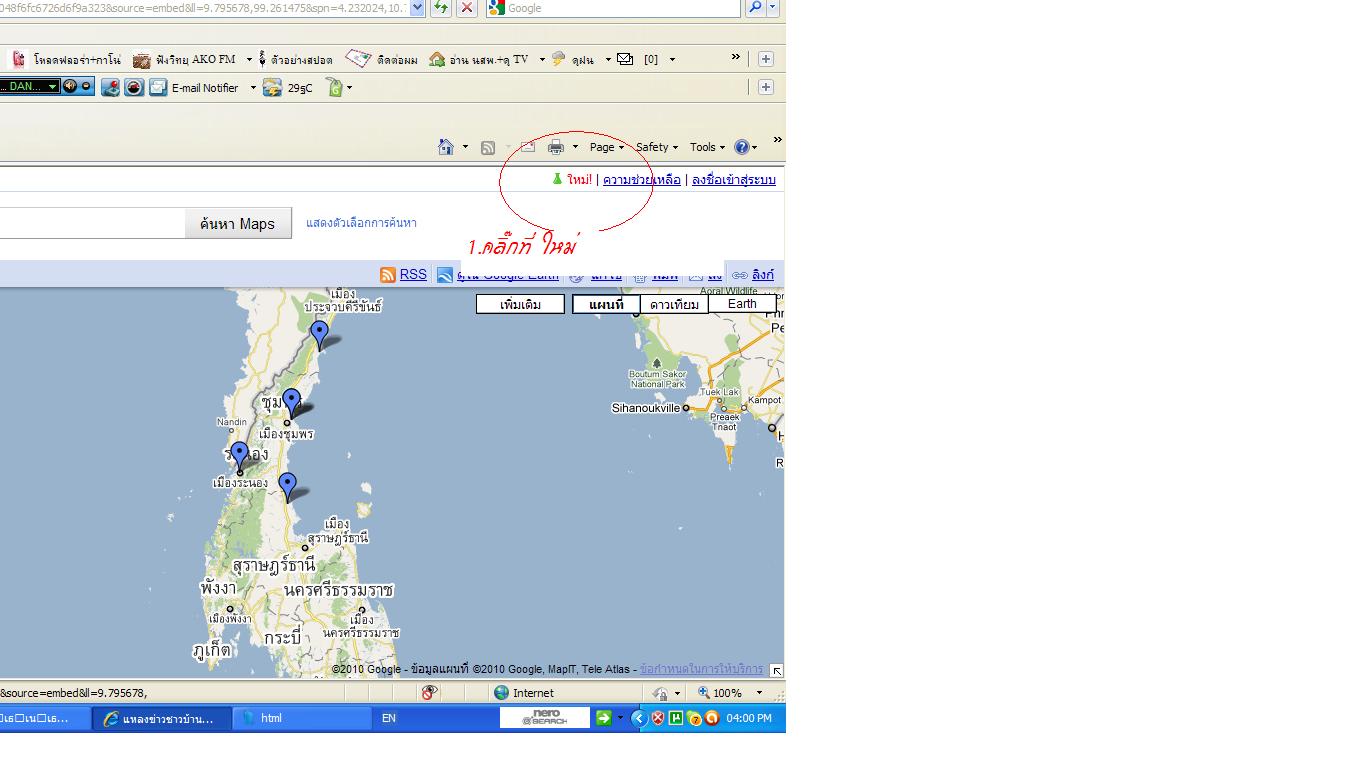1360x768 pixels.
Task: Click the plus button on the E-mail Notifier row
Action: click(x=766, y=87)
